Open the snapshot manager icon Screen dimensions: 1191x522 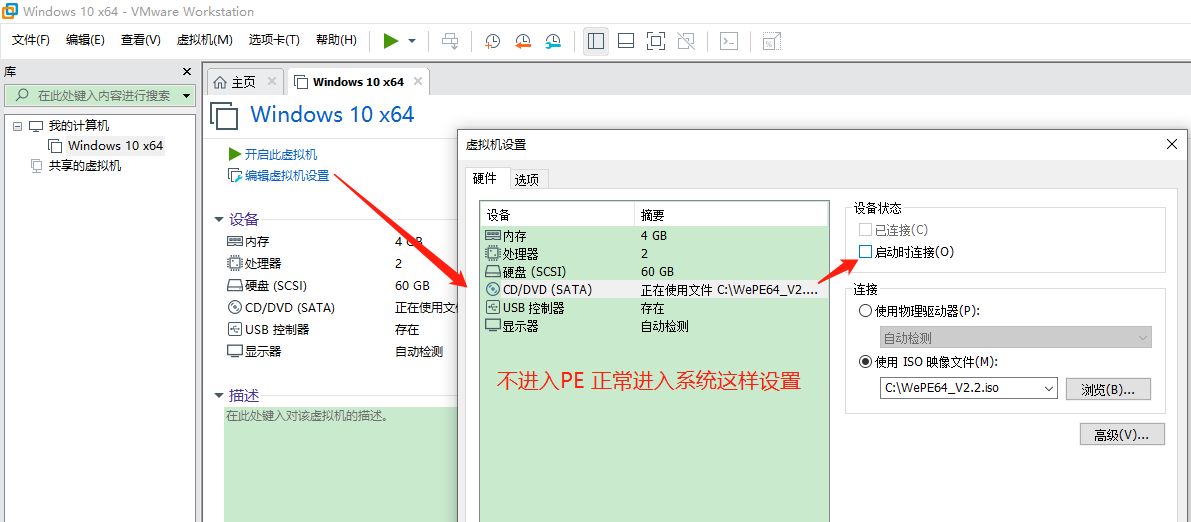554,41
